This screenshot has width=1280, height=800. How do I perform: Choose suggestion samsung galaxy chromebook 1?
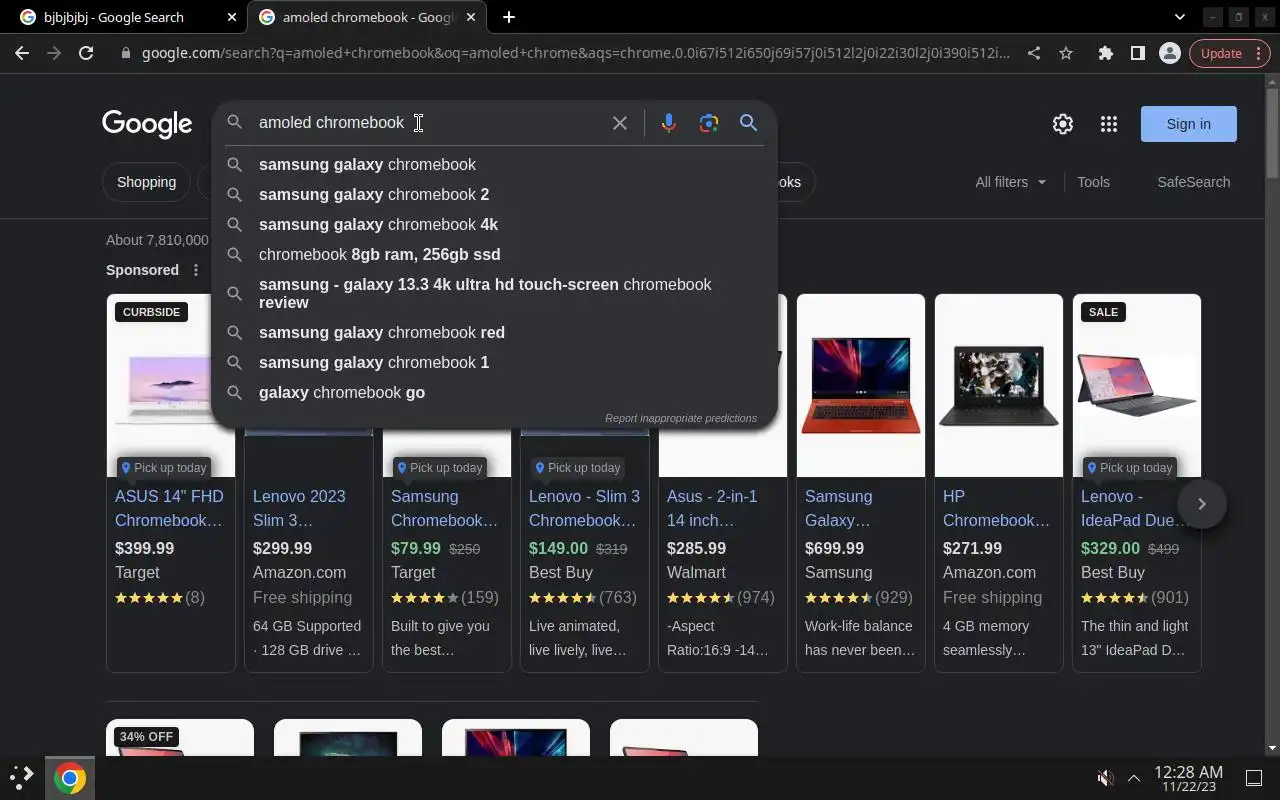[494, 362]
